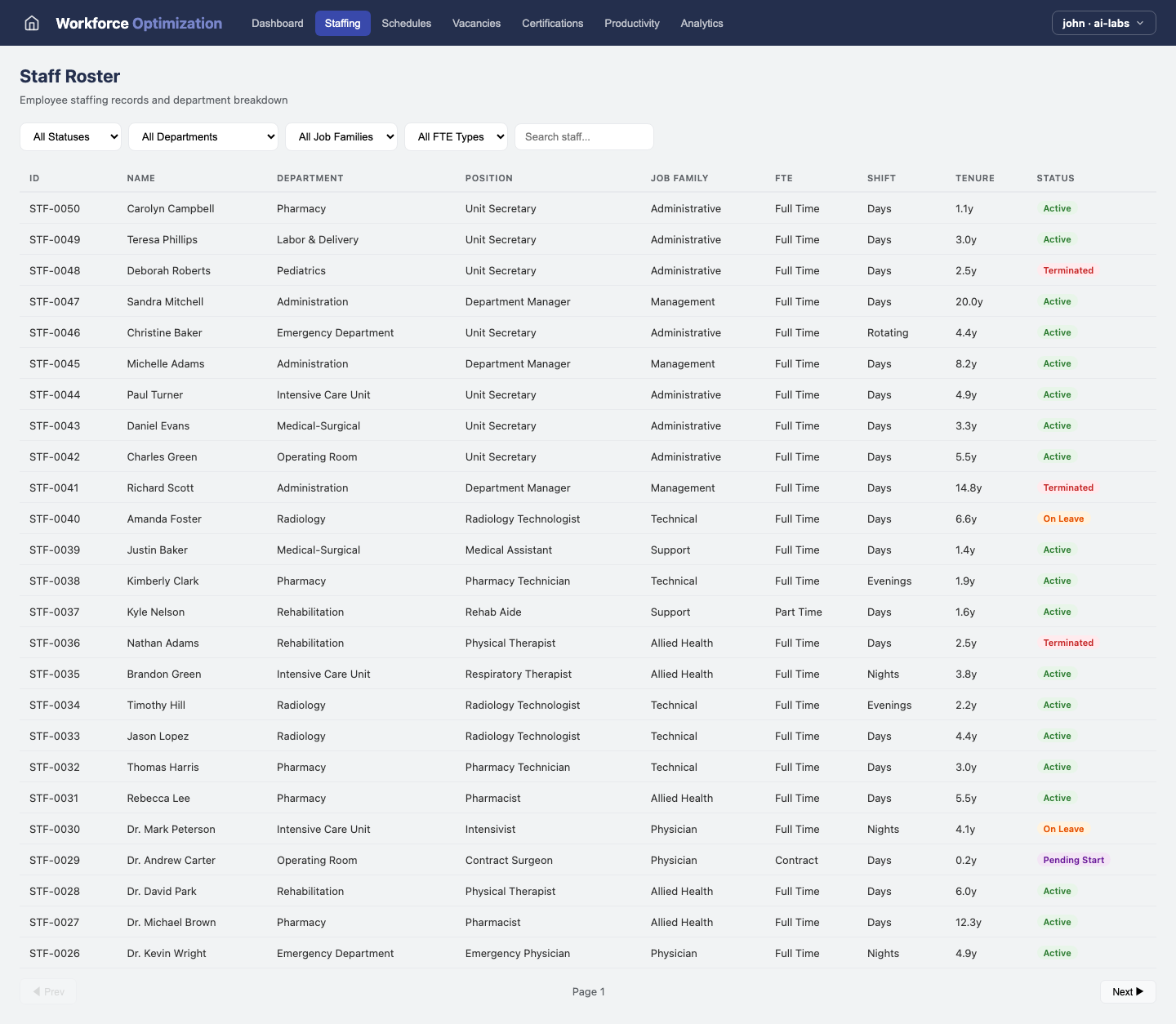Viewport: 1176px width, 1024px height.
Task: Open the Workforce Optimization logo
Action: click(138, 23)
